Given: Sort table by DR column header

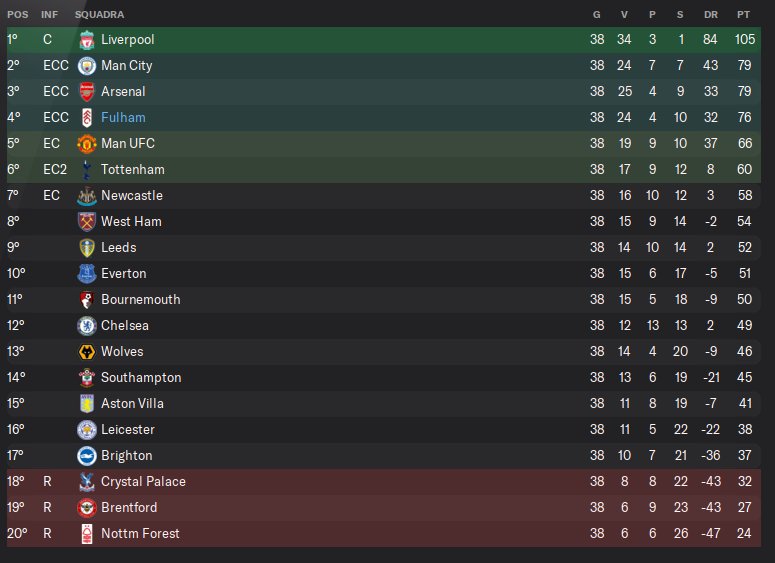Looking at the screenshot, I should tap(711, 15).
